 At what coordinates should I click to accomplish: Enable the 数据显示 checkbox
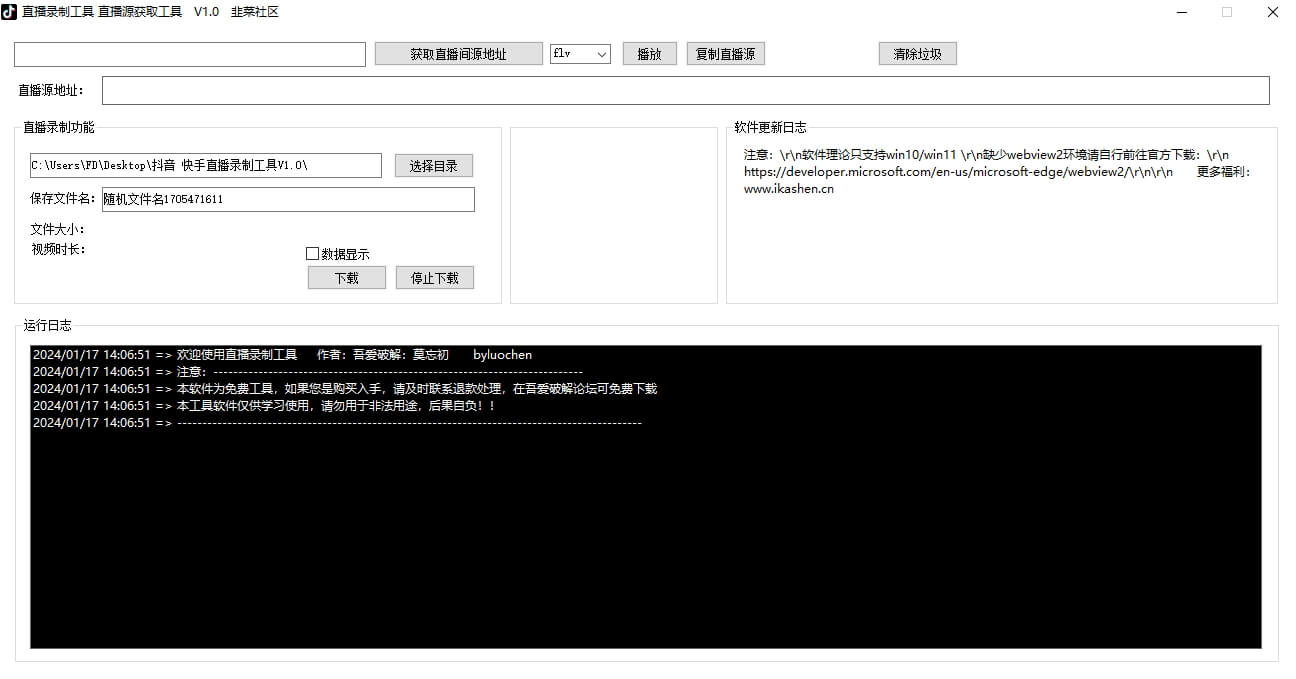click(x=312, y=253)
